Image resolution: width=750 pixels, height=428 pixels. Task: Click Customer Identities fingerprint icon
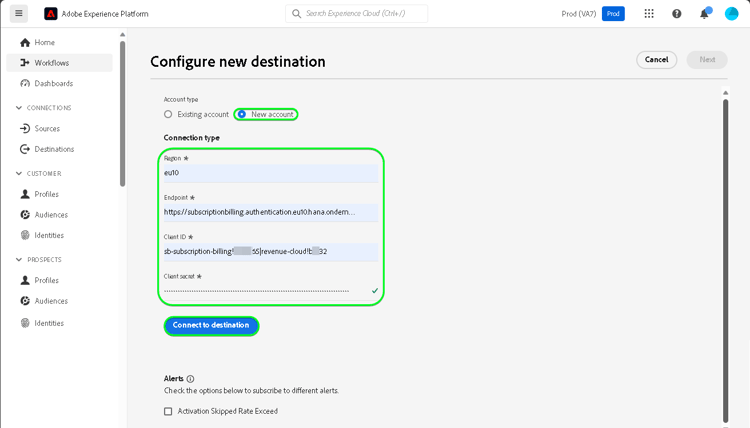click(25, 235)
